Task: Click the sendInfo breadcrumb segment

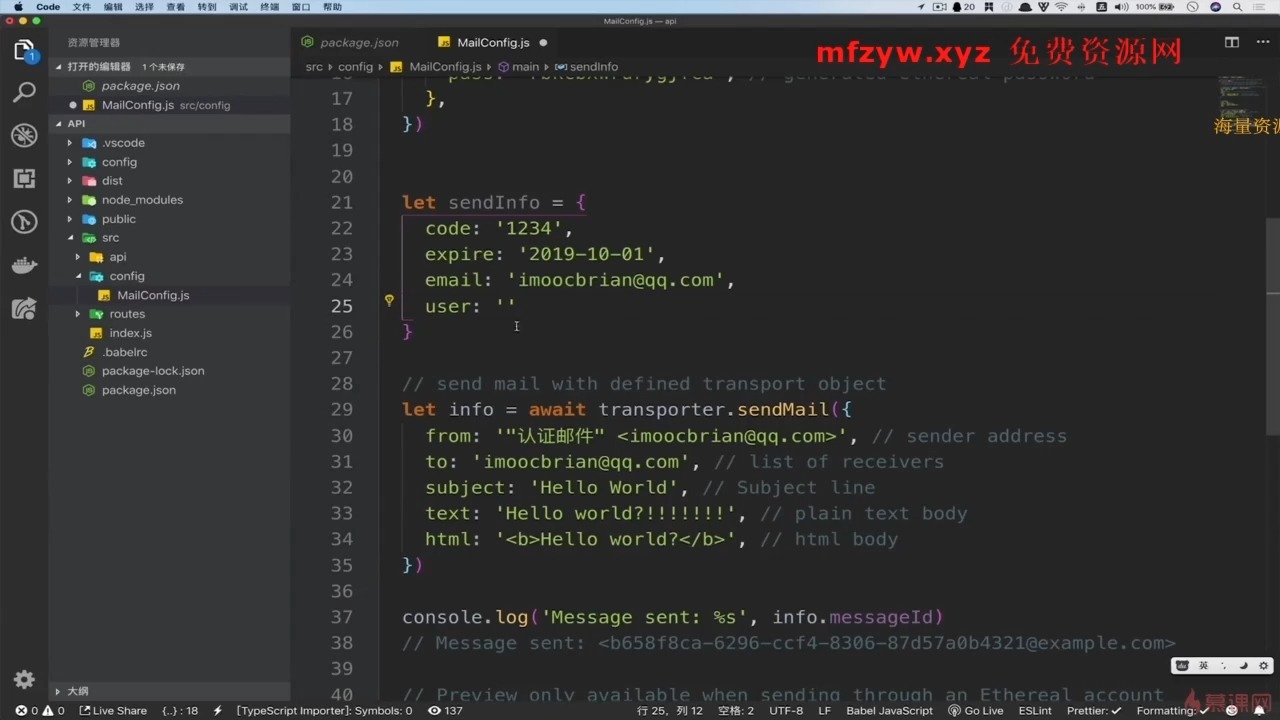Action: 587,67
